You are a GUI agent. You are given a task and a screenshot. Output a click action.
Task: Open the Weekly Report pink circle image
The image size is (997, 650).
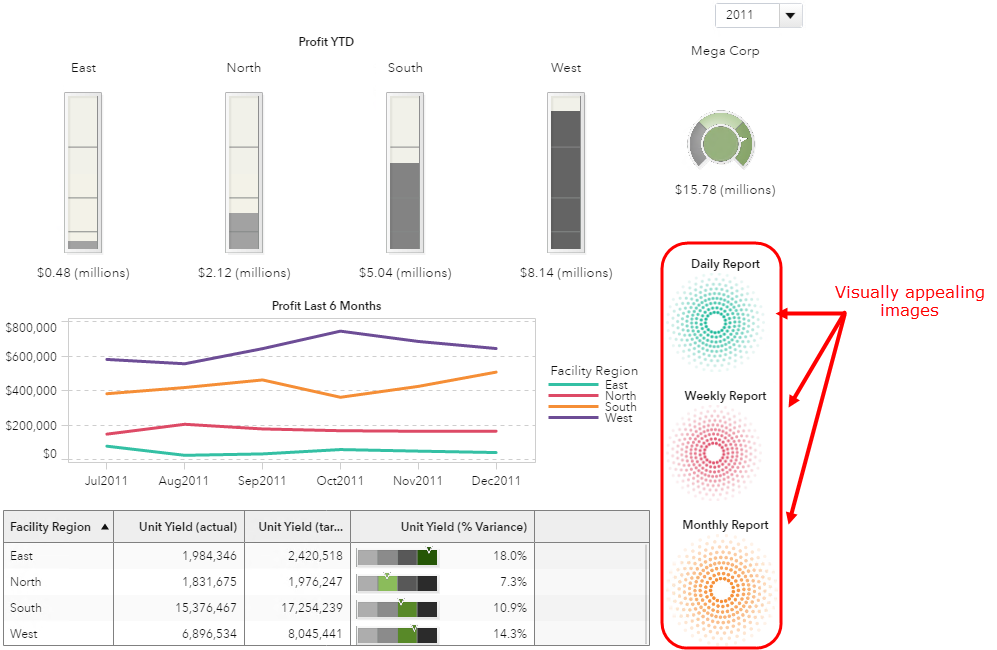click(x=714, y=453)
